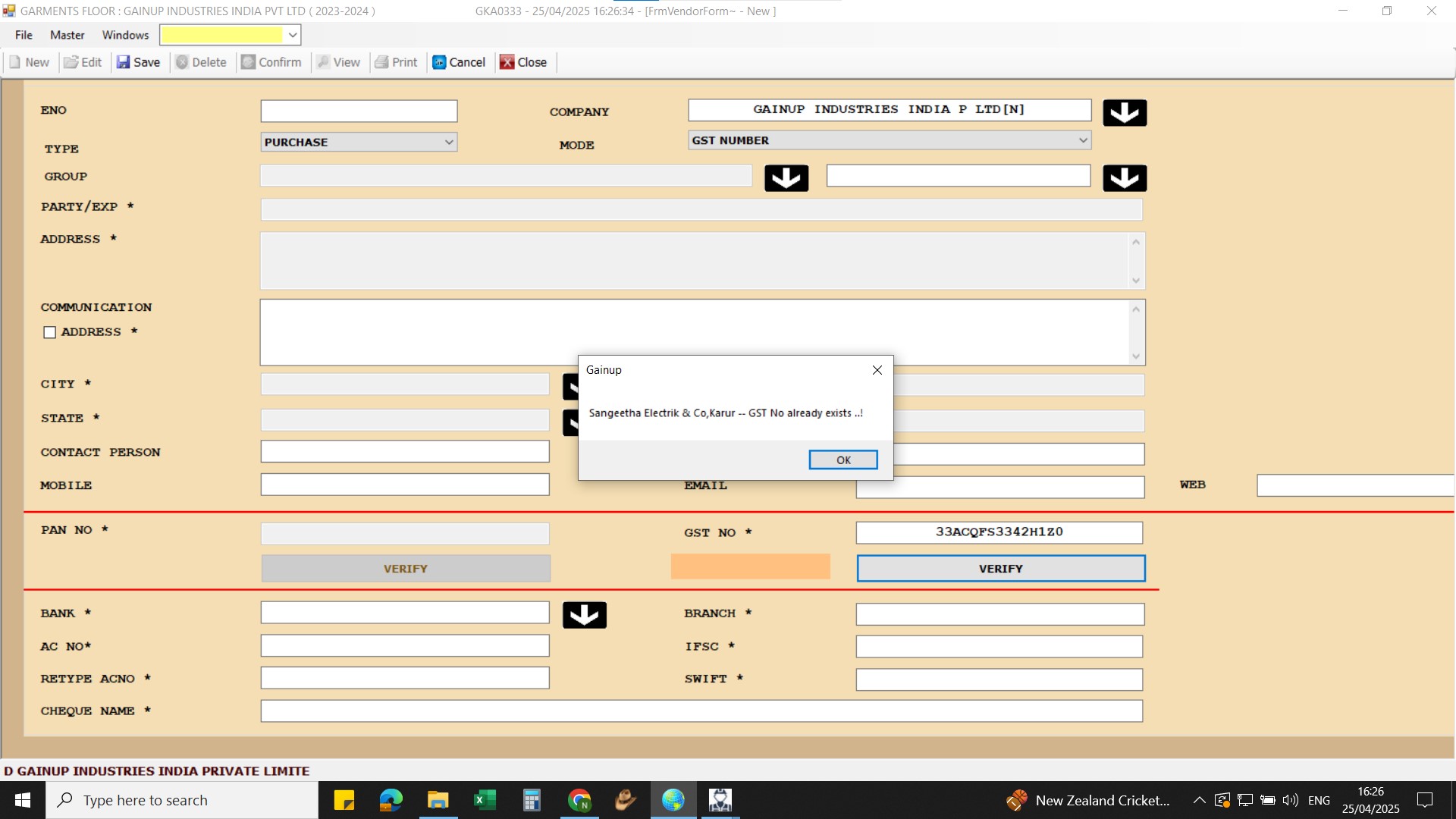Click the orange color box beside VERIFY
Viewport: 1456px width, 819px height.
coord(750,566)
